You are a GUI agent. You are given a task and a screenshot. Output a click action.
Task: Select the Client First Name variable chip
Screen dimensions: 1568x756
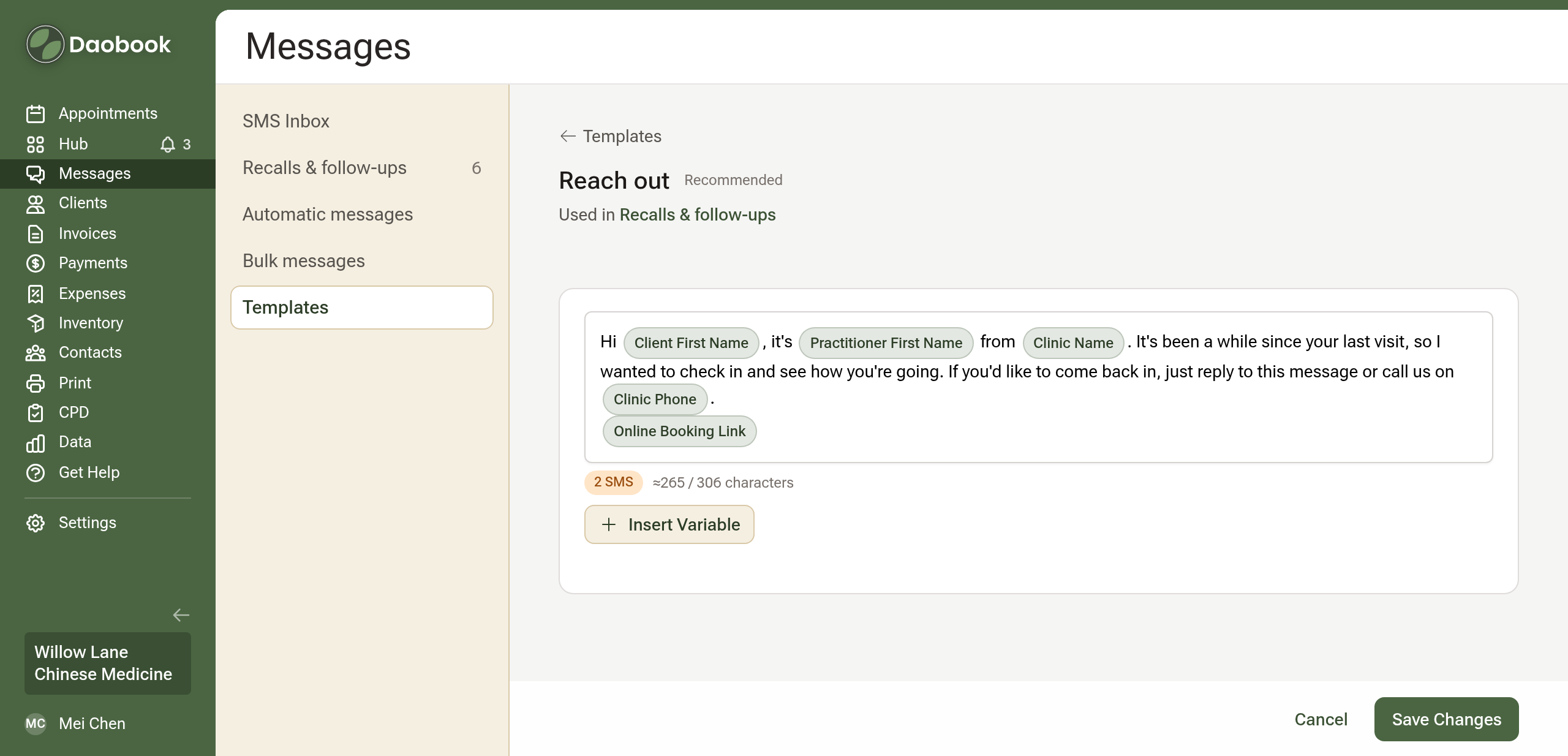691,343
